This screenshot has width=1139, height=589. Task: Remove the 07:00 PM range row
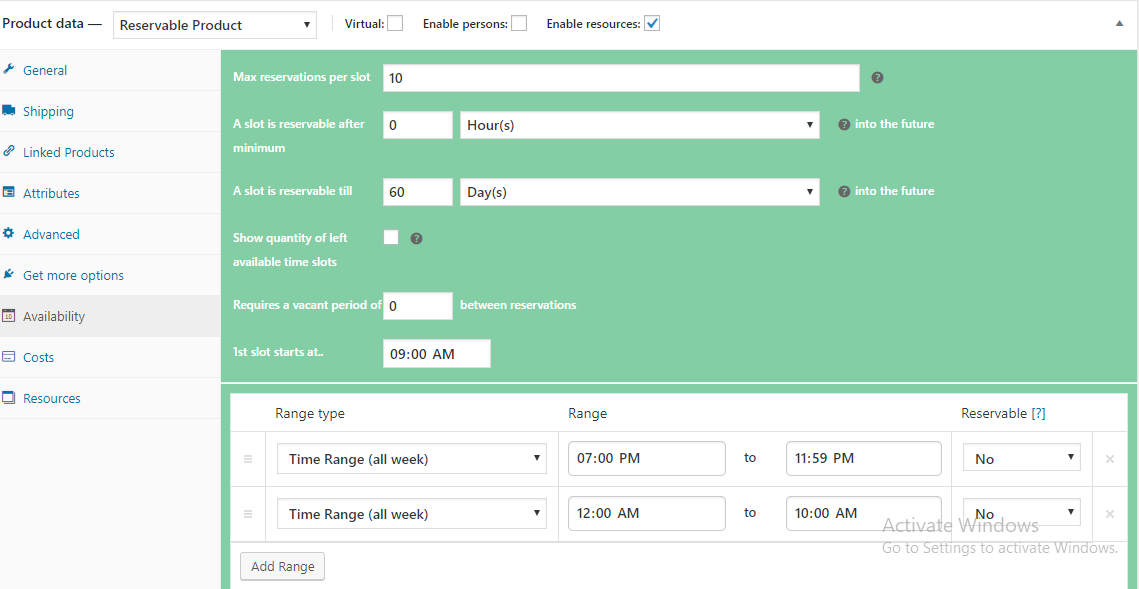tap(1109, 459)
